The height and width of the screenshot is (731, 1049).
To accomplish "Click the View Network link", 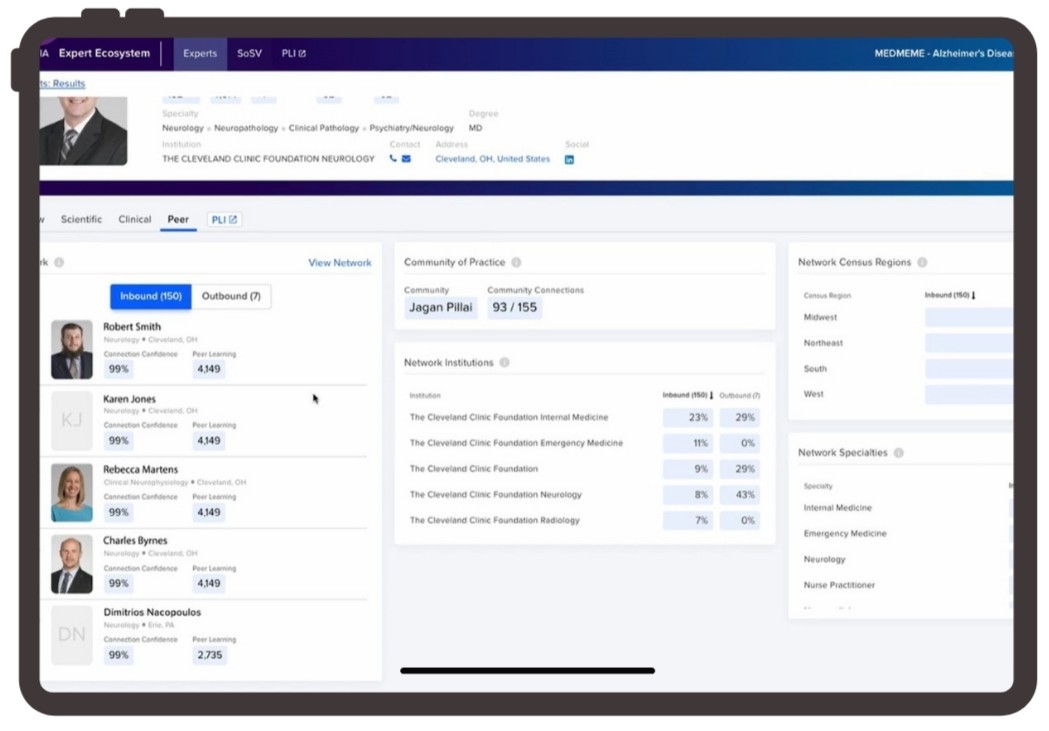I will pyautogui.click(x=340, y=263).
